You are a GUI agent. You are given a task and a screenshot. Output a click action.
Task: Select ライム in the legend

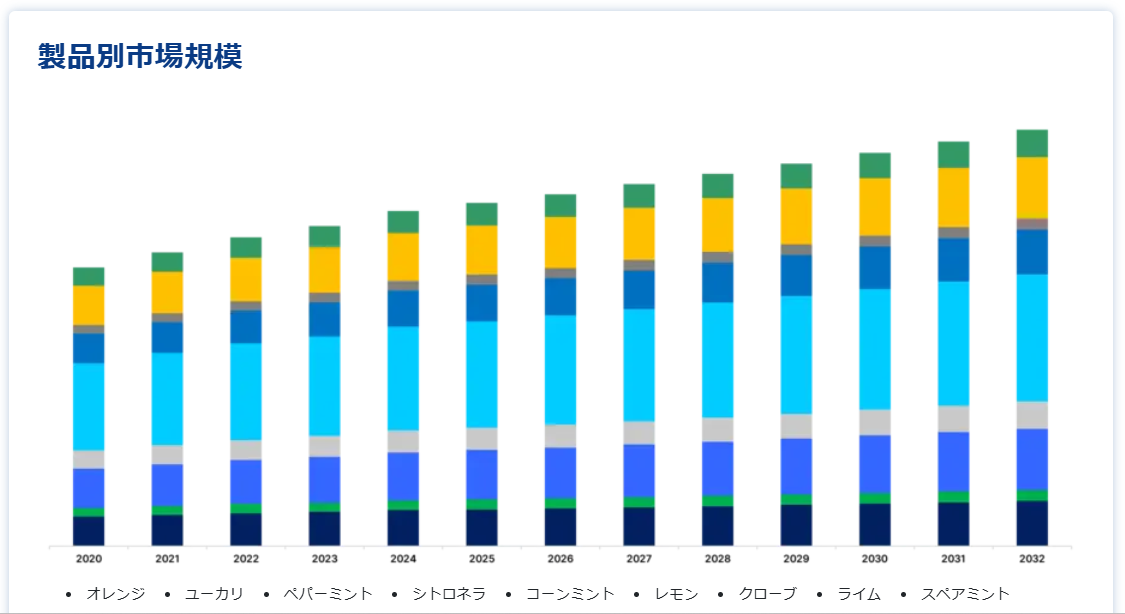(858, 594)
